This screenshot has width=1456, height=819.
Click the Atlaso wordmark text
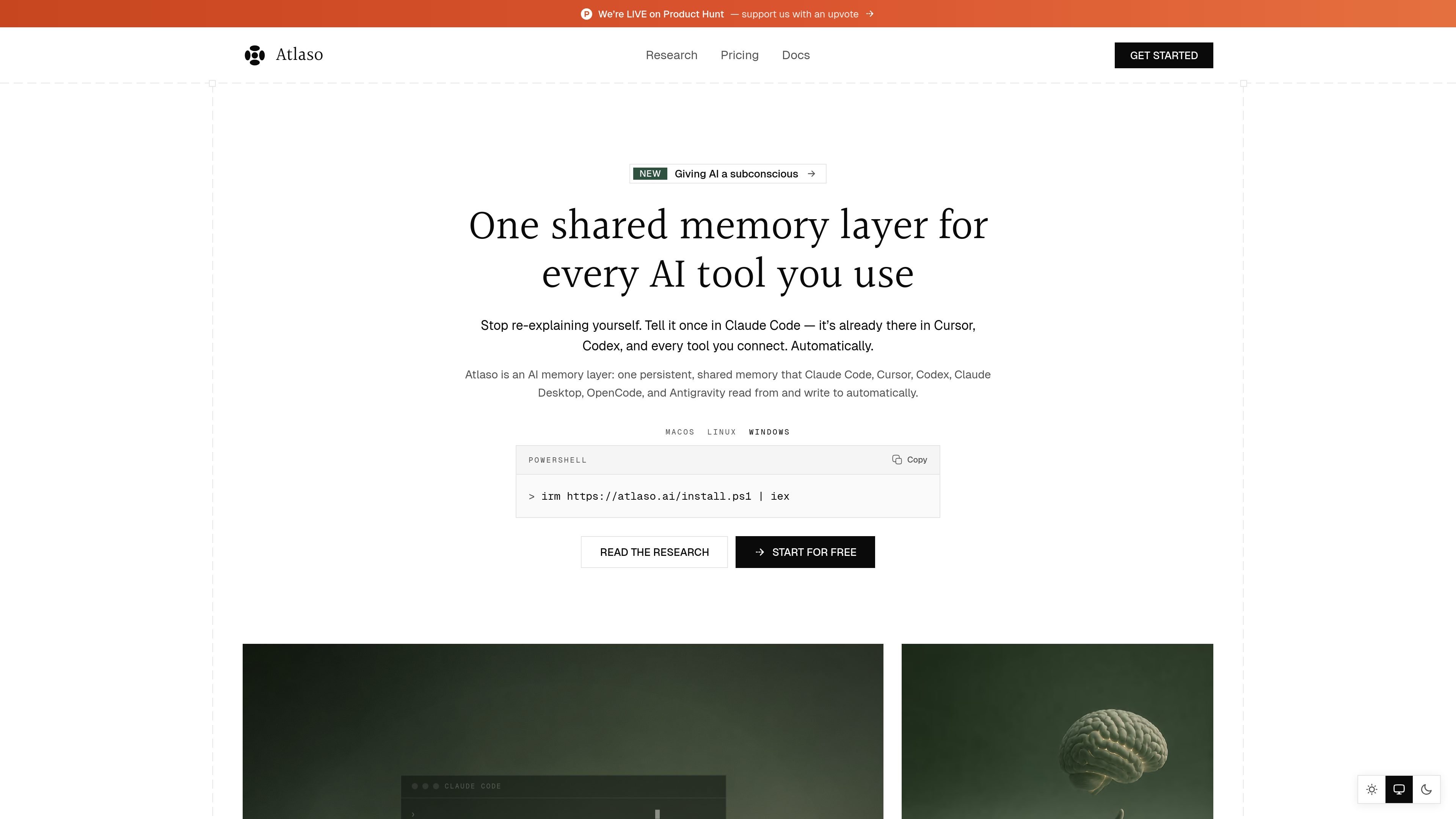pyautogui.click(x=300, y=55)
